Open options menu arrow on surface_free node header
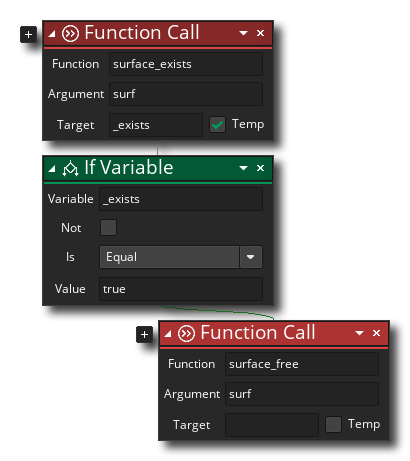Image resolution: width=410 pixels, height=461 pixels. click(x=359, y=333)
